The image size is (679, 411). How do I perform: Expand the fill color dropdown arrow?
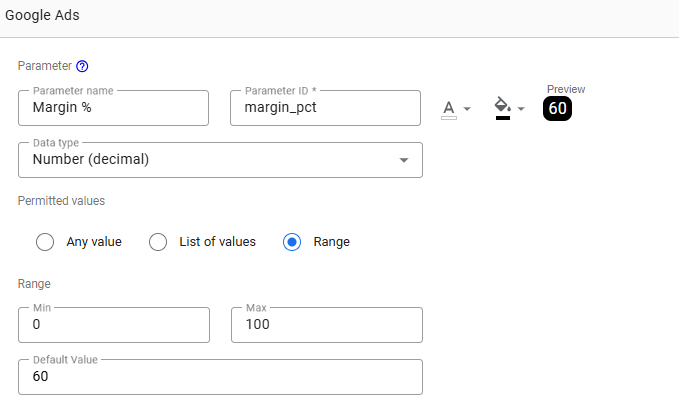tap(520, 109)
